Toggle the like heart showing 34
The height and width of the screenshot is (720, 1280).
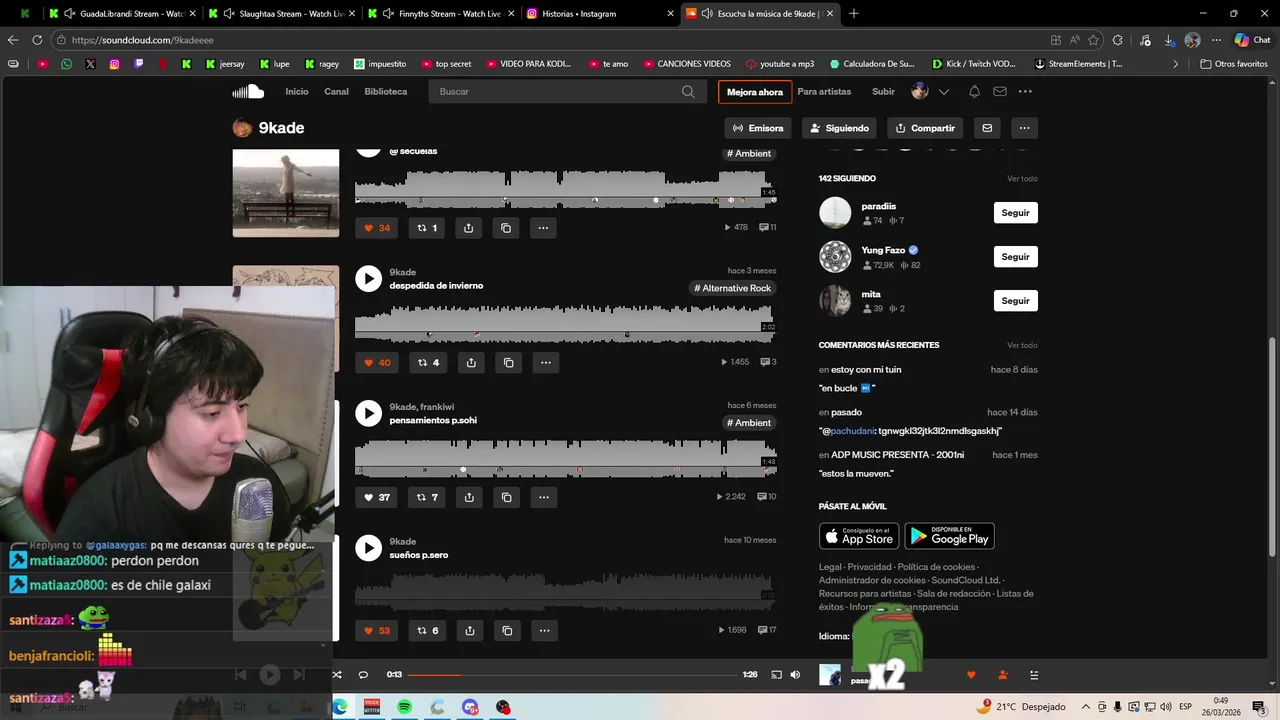[x=377, y=228]
